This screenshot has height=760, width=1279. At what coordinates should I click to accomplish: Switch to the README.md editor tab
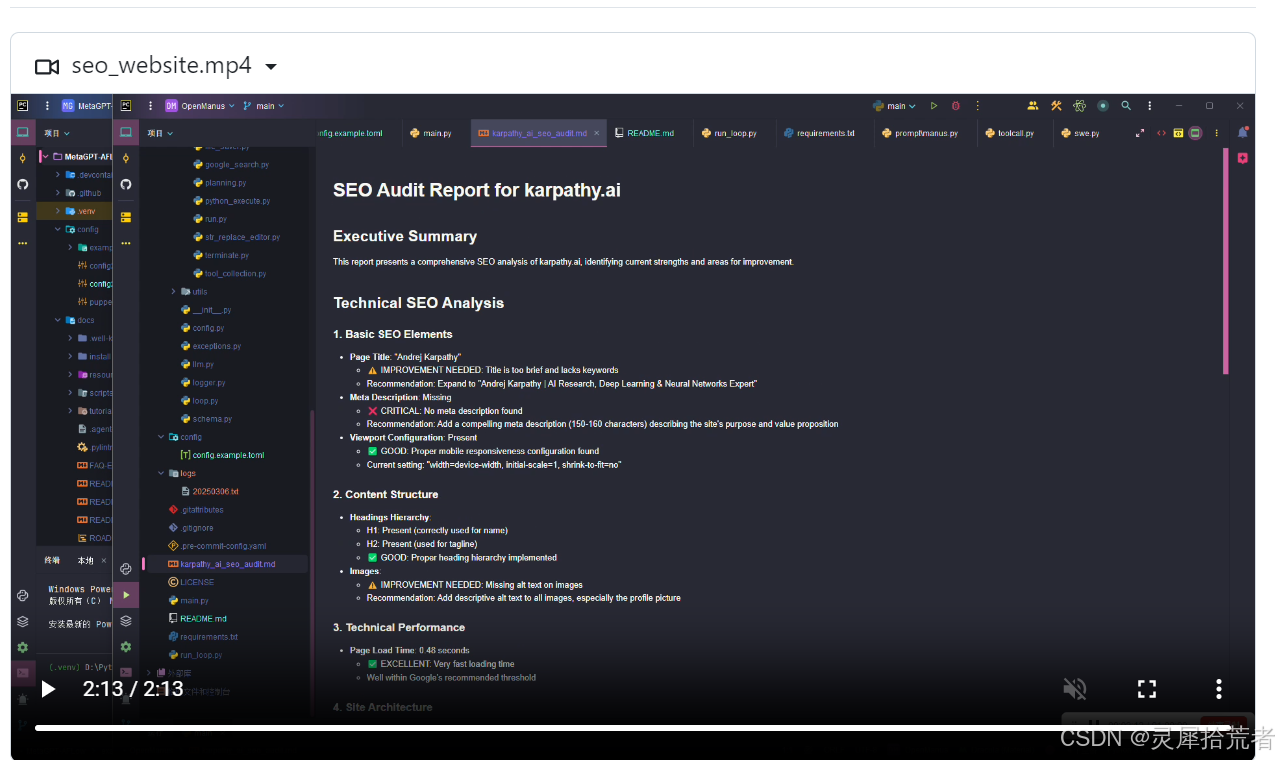pos(644,133)
